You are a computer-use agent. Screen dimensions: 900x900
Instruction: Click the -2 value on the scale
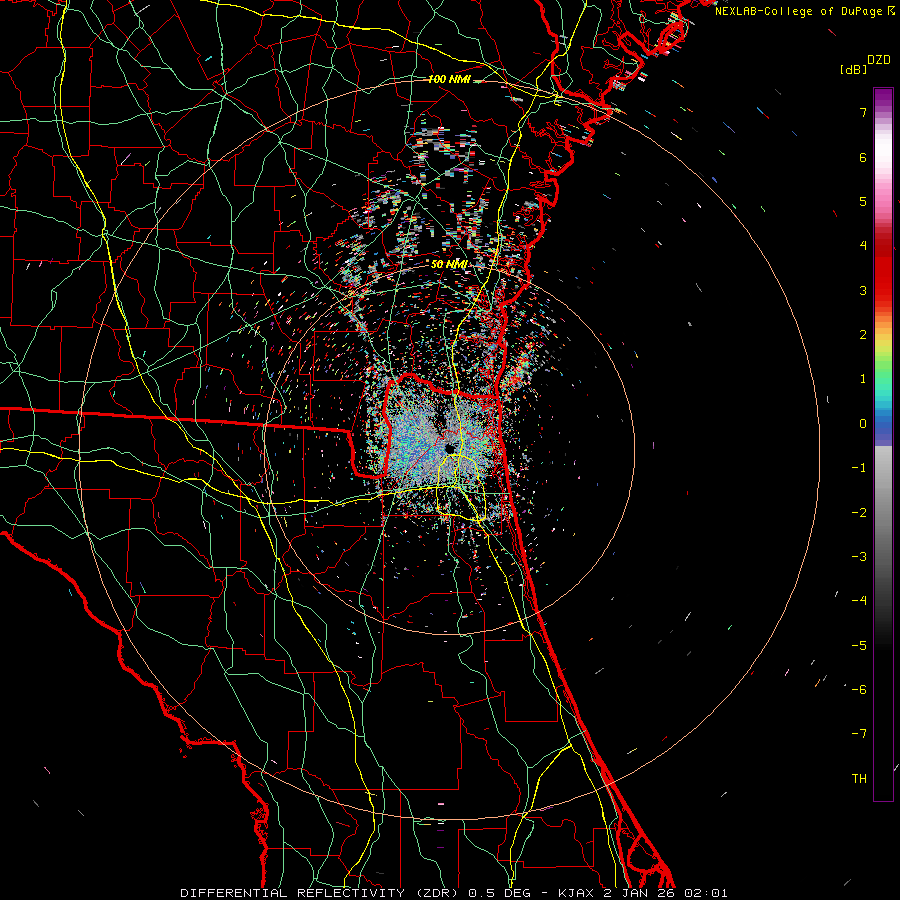tap(859, 512)
